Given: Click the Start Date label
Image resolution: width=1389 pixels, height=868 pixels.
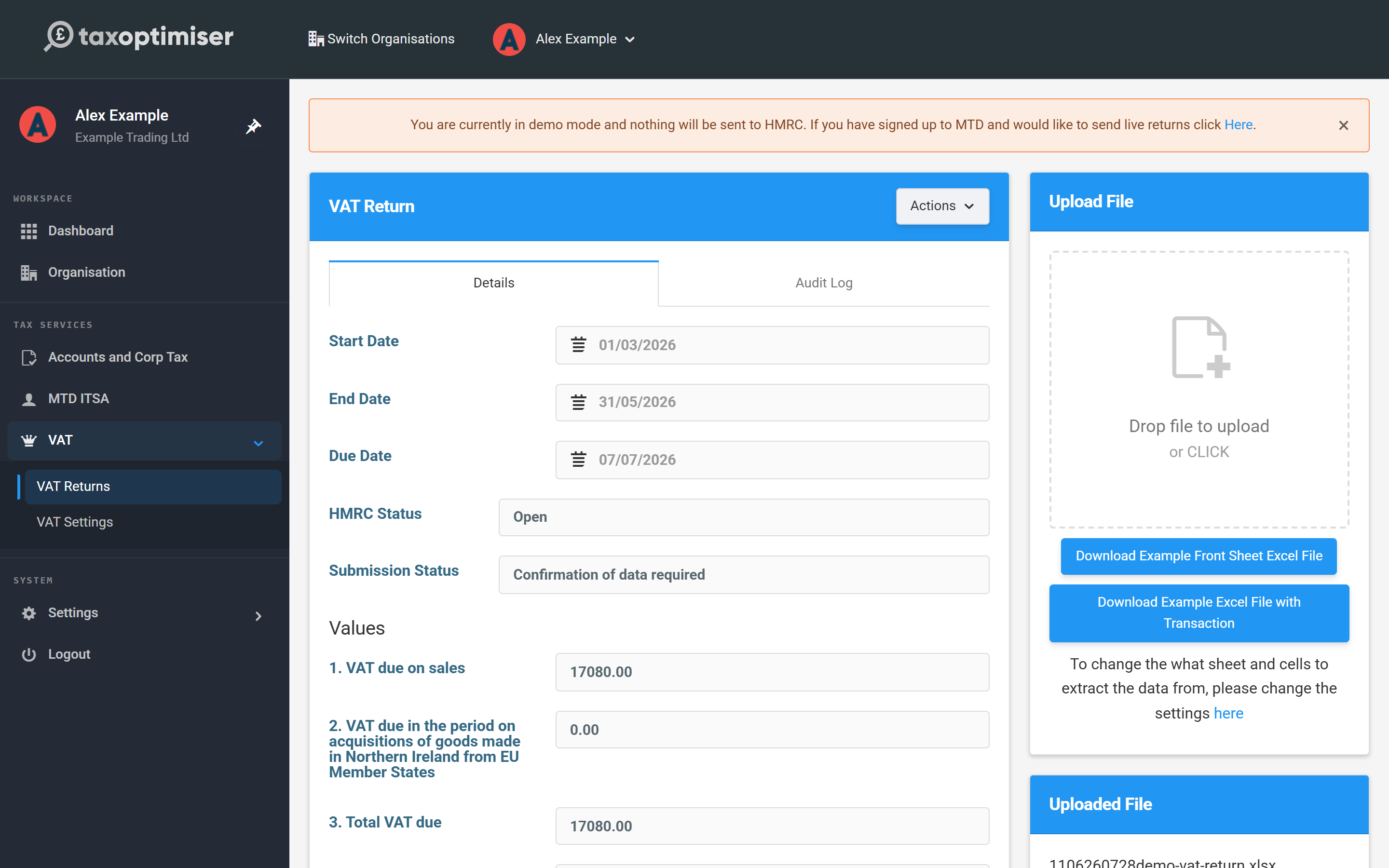Looking at the screenshot, I should tap(363, 341).
